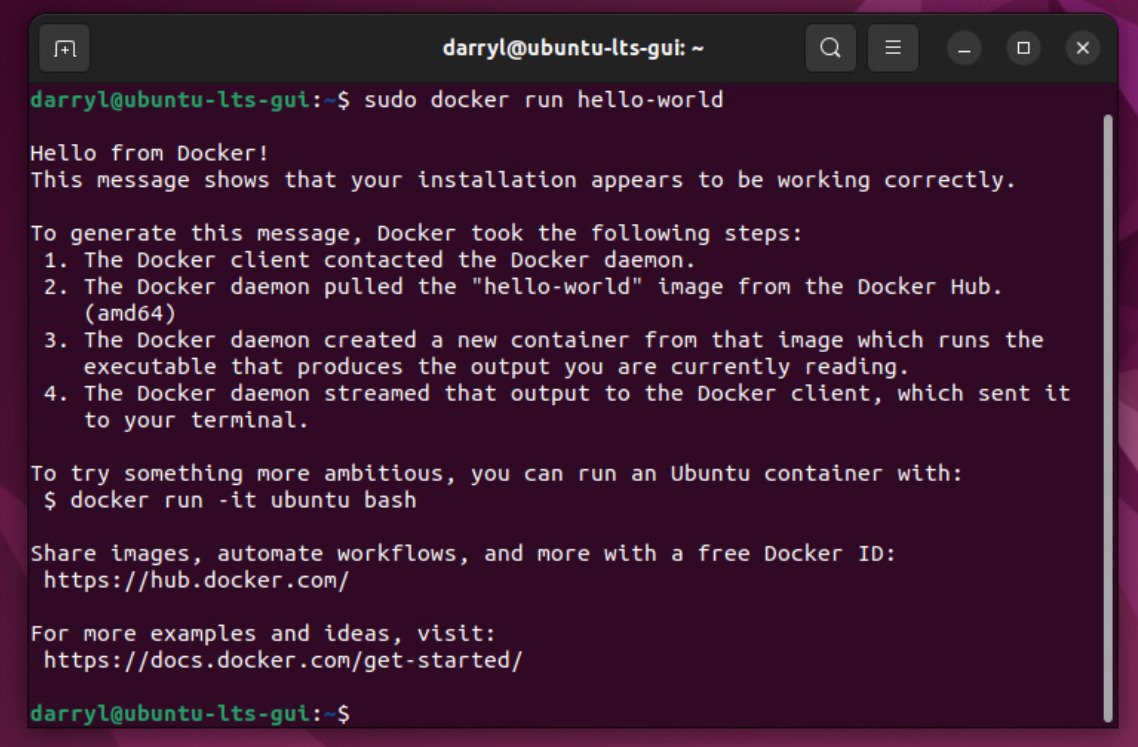Click the 'to your terminal.' line
1138x747 pixels.
point(196,420)
